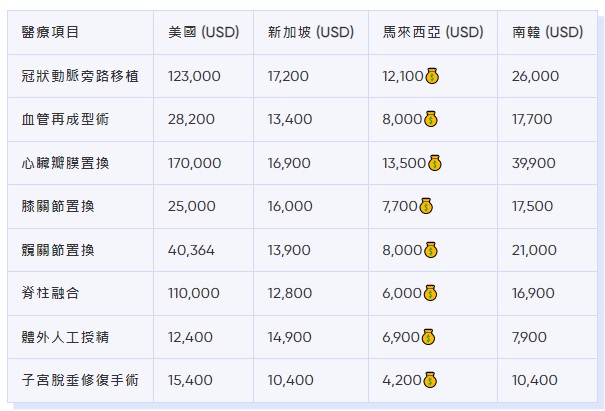The image size is (605, 411).
Task: Click money bag icon in 髖關節置換 row
Action: 430,250
